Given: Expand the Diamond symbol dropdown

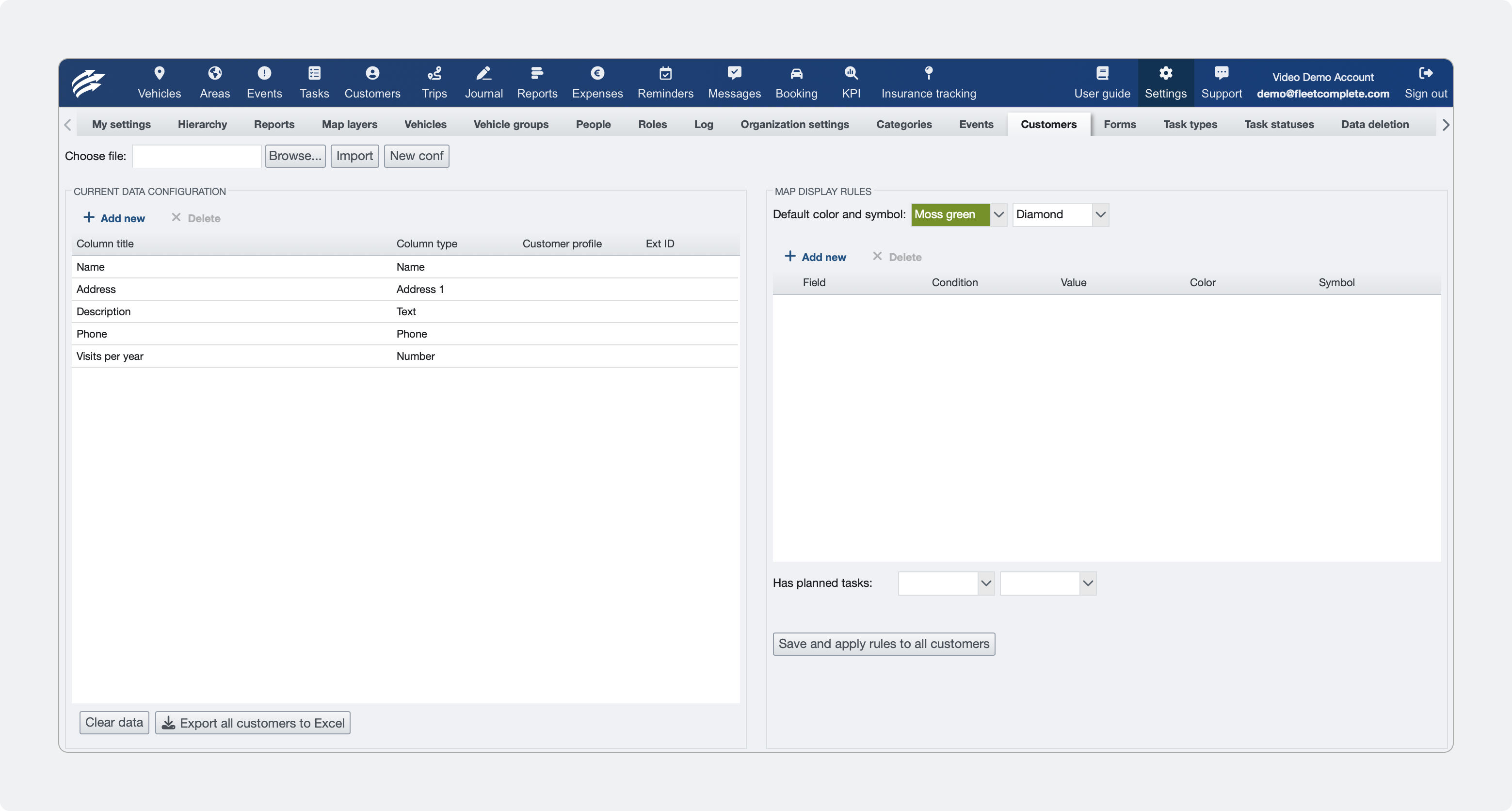Looking at the screenshot, I should pos(1101,214).
